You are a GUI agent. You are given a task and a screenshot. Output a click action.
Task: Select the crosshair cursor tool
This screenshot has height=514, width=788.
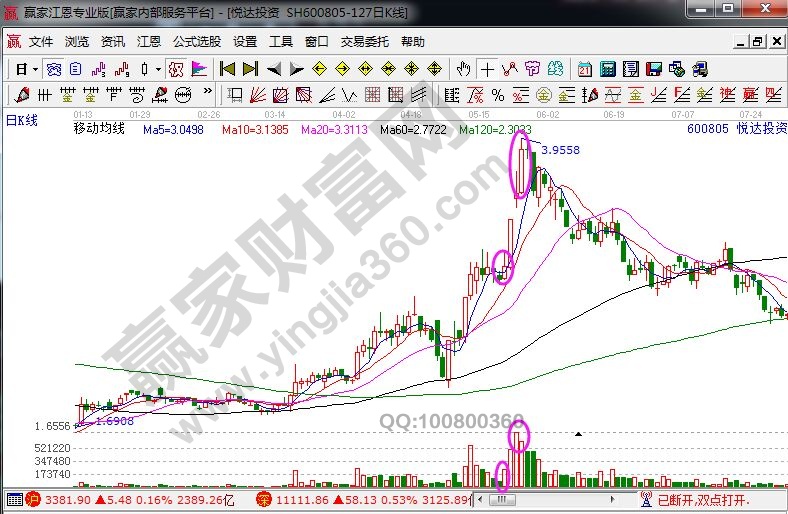(x=487, y=69)
